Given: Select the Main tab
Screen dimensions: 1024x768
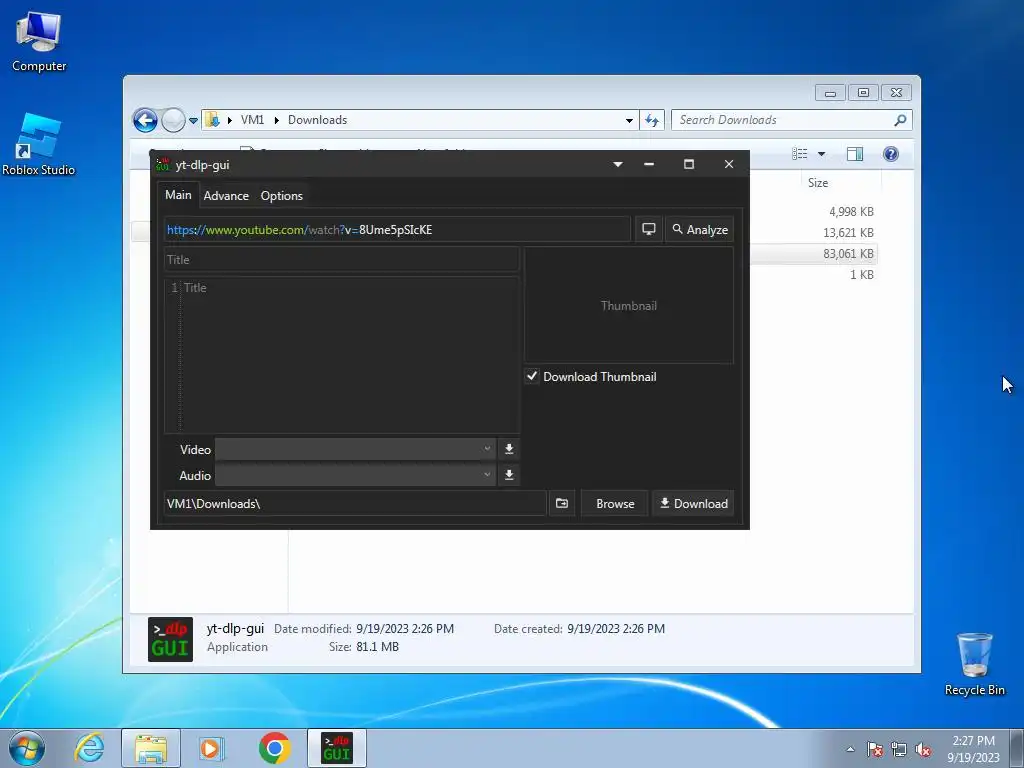Looking at the screenshot, I should pyautogui.click(x=178, y=195).
